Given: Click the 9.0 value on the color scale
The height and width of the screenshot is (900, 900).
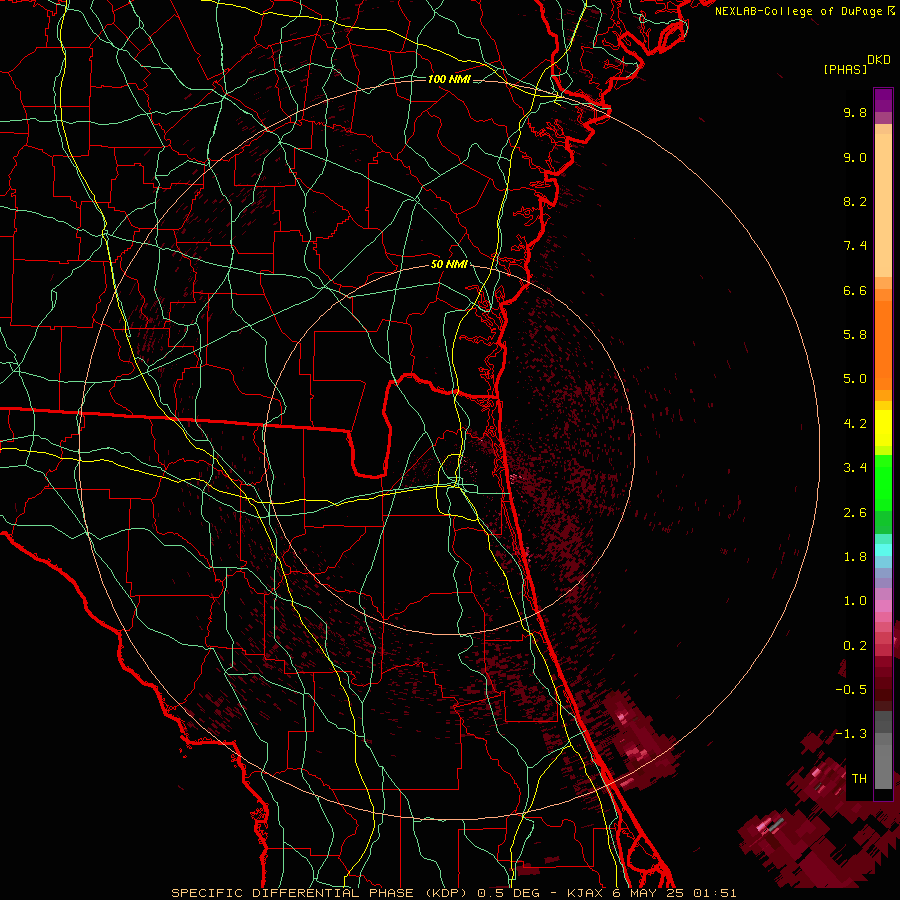Looking at the screenshot, I should click(855, 157).
